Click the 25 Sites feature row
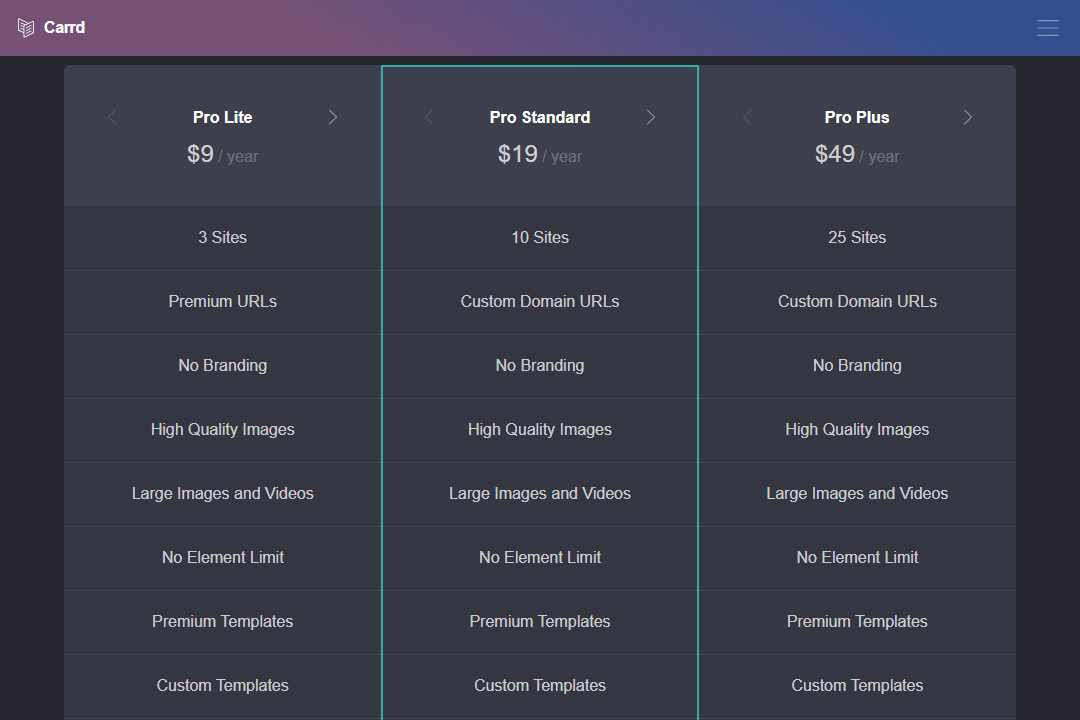The image size is (1080, 720). coord(857,238)
